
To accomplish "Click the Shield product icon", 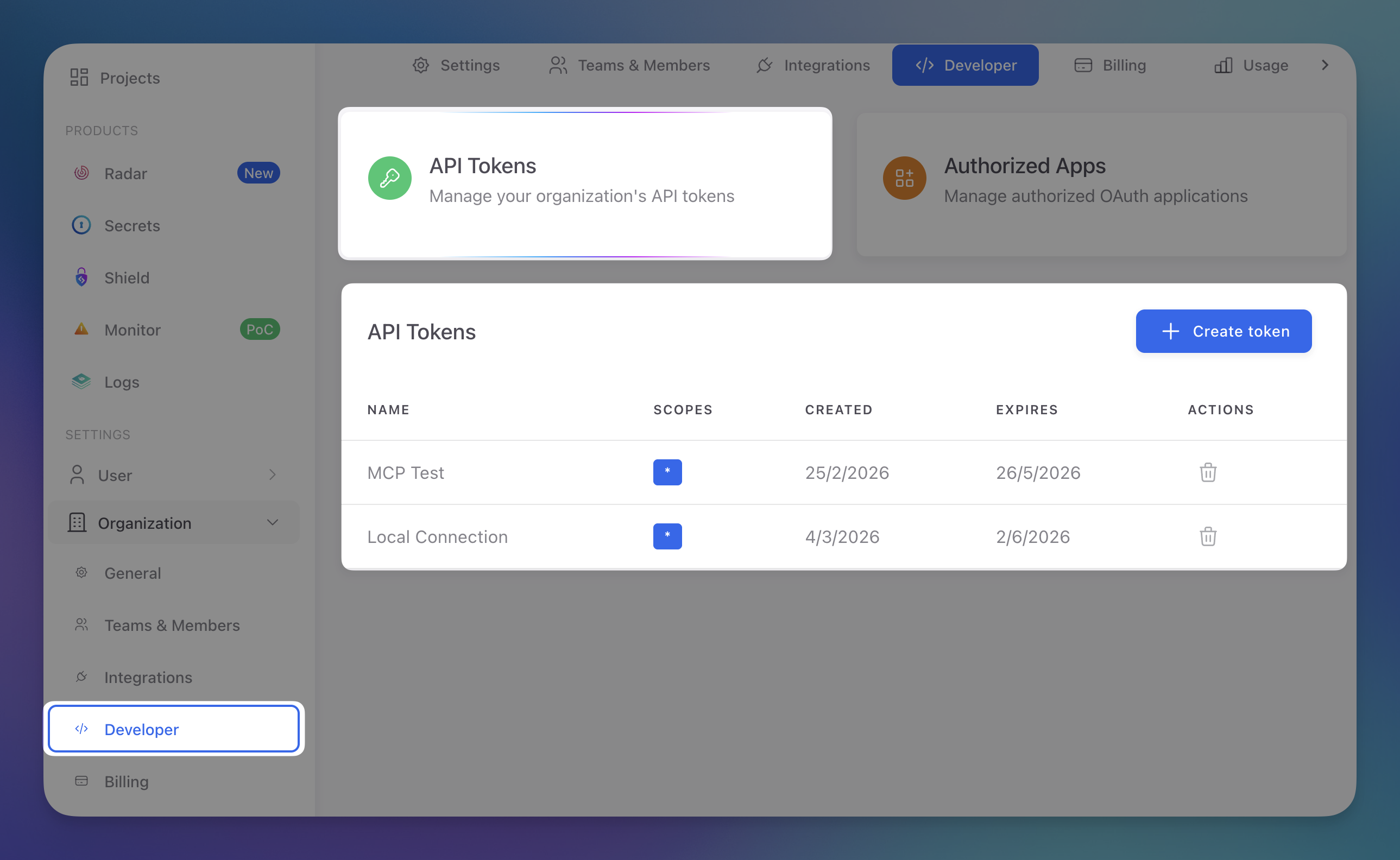I will (81, 277).
